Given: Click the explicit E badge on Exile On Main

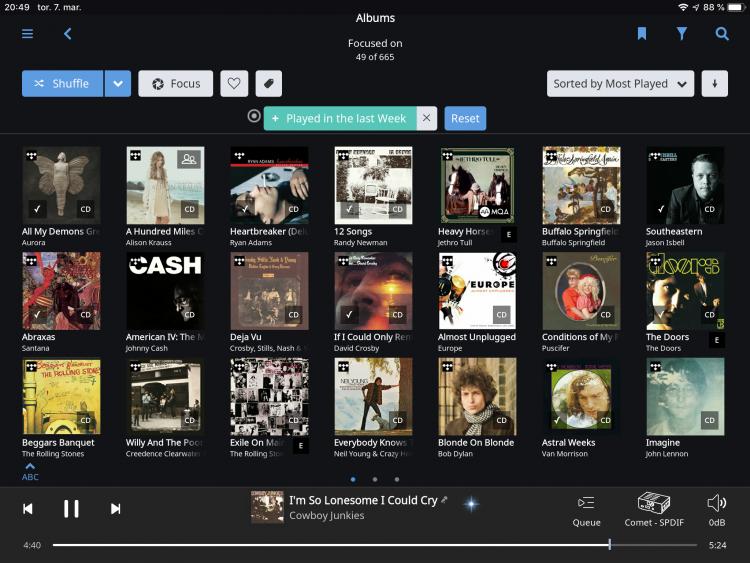Looking at the screenshot, I should [x=300, y=446].
